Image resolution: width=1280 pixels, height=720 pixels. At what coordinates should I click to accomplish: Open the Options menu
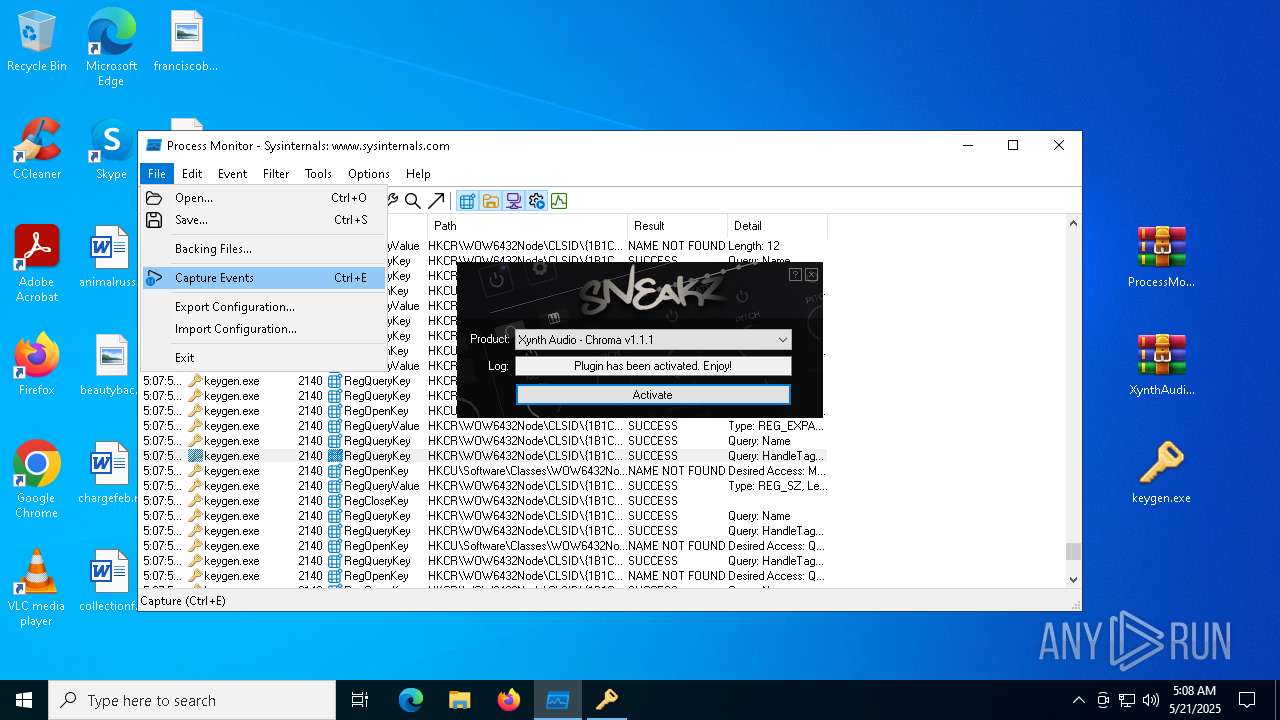pyautogui.click(x=368, y=173)
